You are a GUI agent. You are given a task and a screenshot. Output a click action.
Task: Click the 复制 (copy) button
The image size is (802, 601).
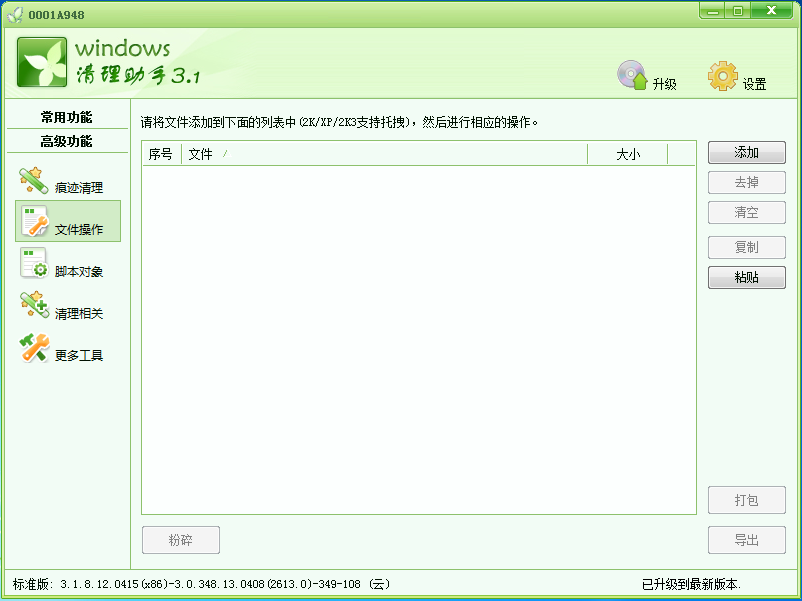tap(746, 247)
